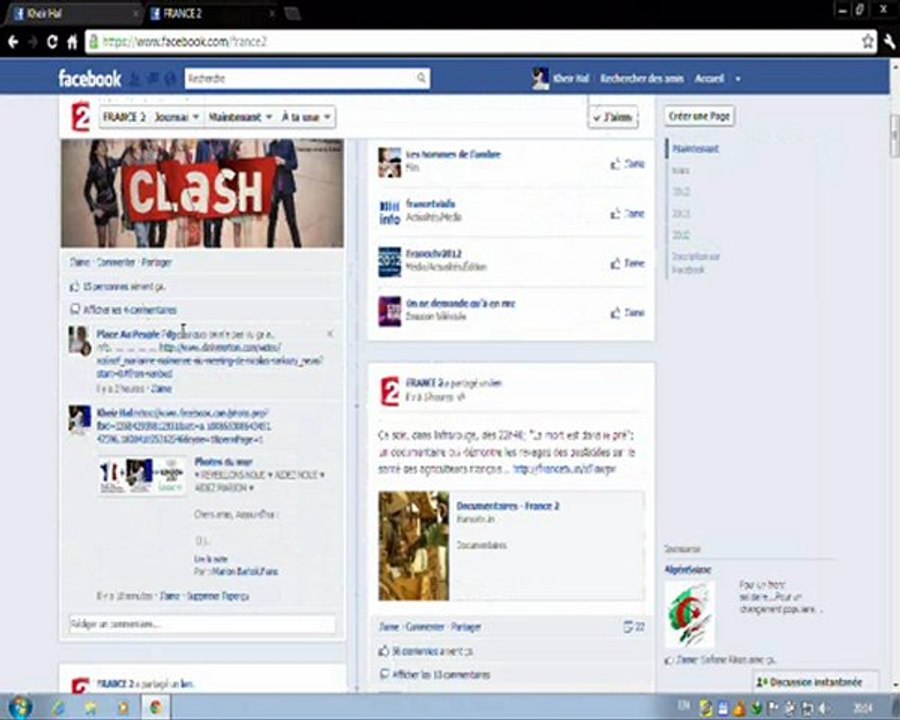900x720 pixels.
Task: Like 'On ne demande qu'à en rire' page
Action: point(627,313)
